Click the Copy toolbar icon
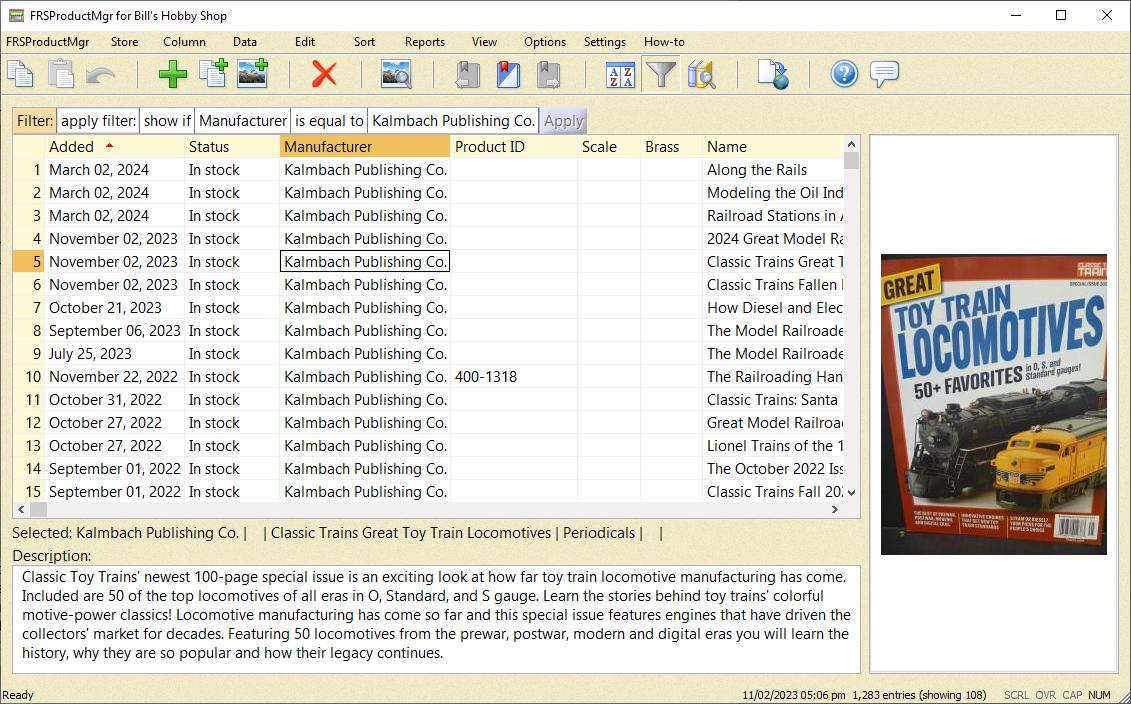 (x=20, y=74)
